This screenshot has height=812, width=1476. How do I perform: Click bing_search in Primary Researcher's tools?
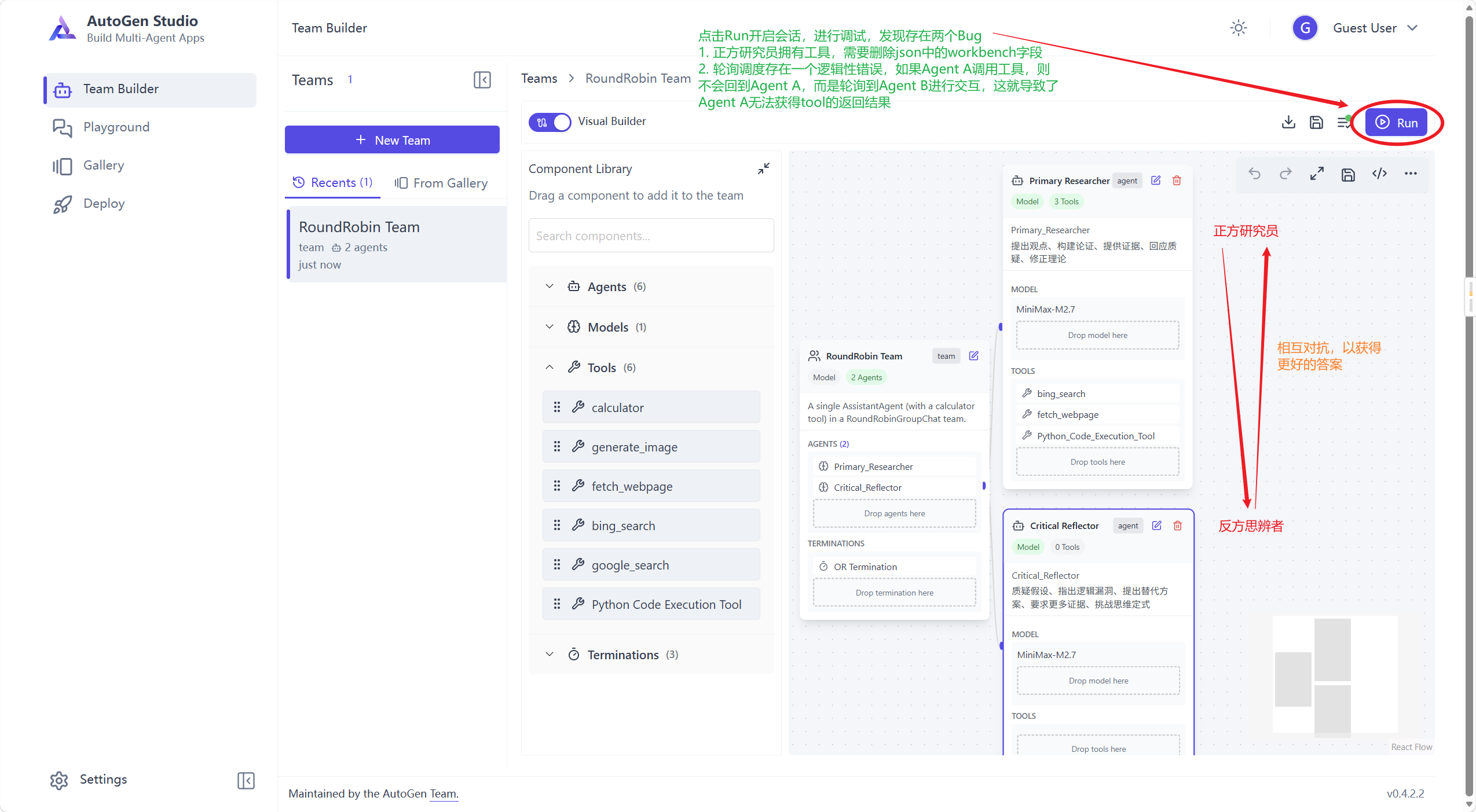click(x=1097, y=393)
